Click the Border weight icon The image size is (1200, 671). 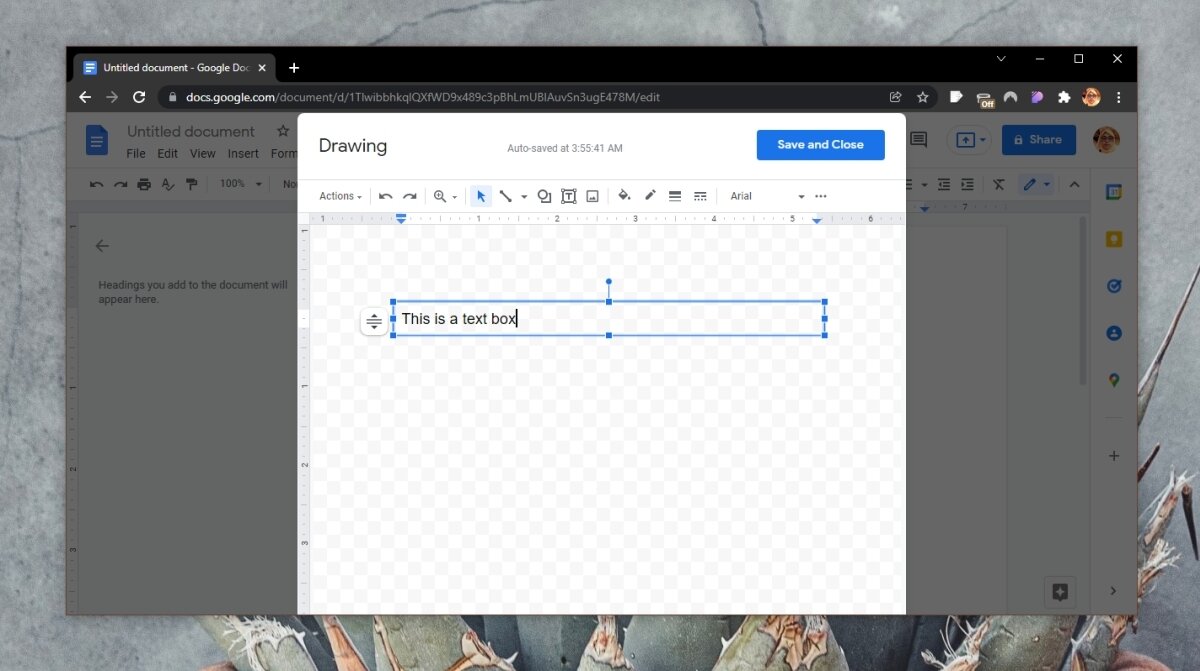click(x=675, y=195)
